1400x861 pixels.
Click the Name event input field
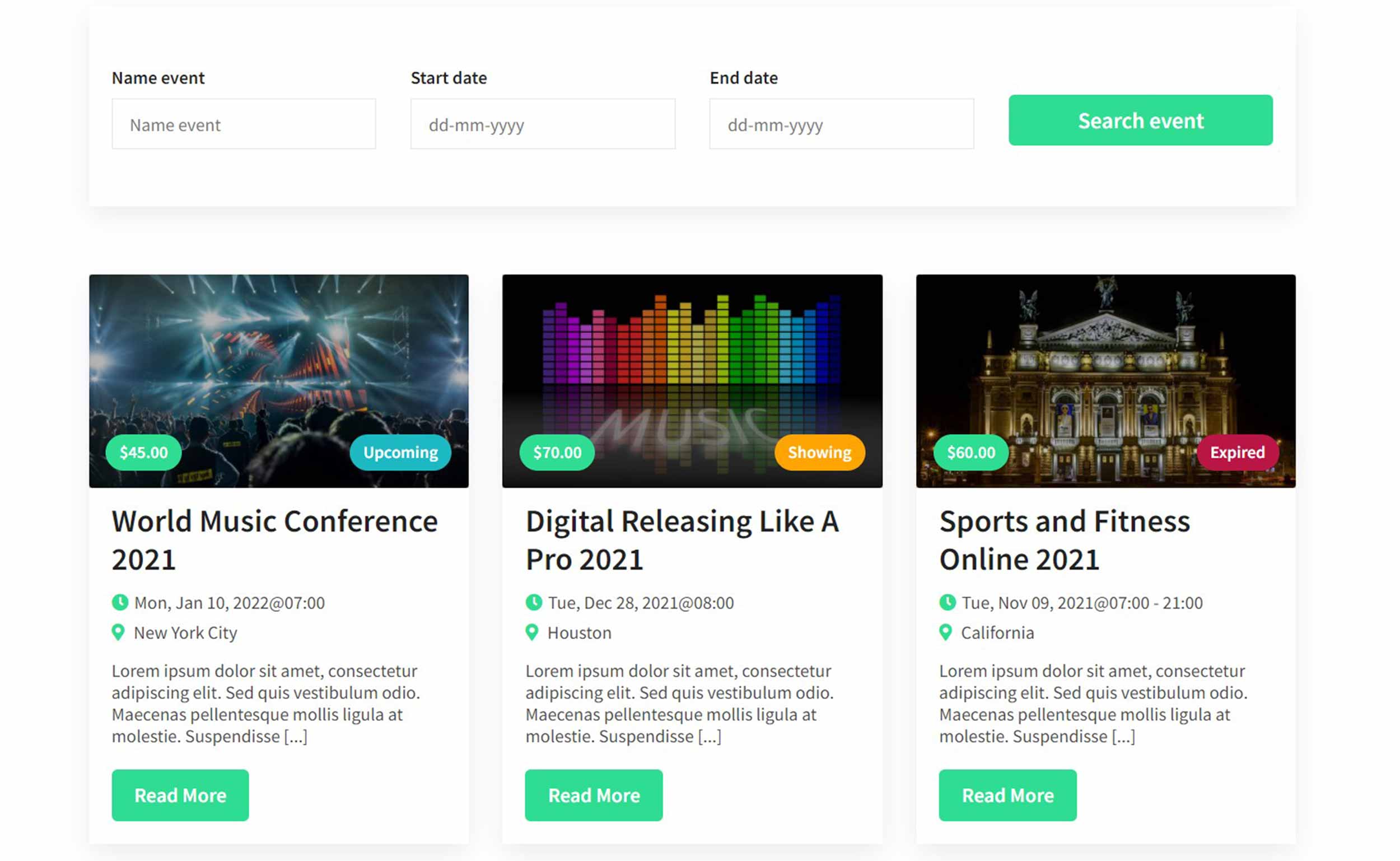pos(244,124)
